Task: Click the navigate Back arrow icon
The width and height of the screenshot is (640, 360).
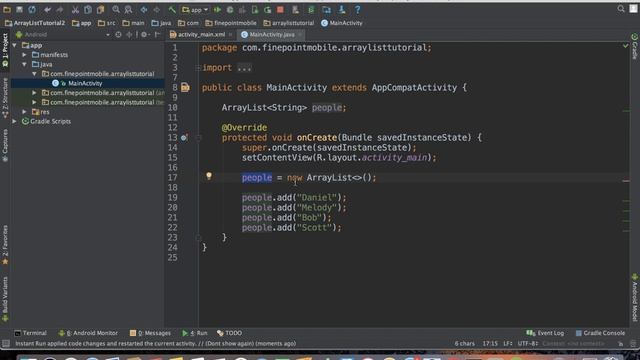Action: point(144,9)
